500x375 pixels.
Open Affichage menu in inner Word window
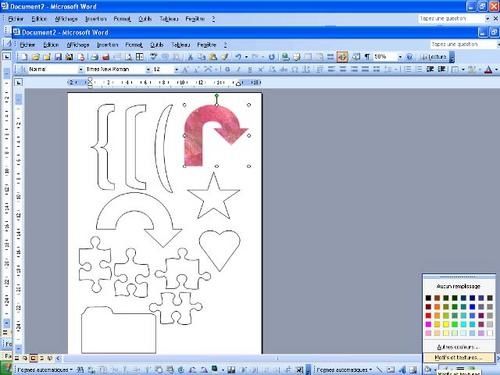coord(78,45)
